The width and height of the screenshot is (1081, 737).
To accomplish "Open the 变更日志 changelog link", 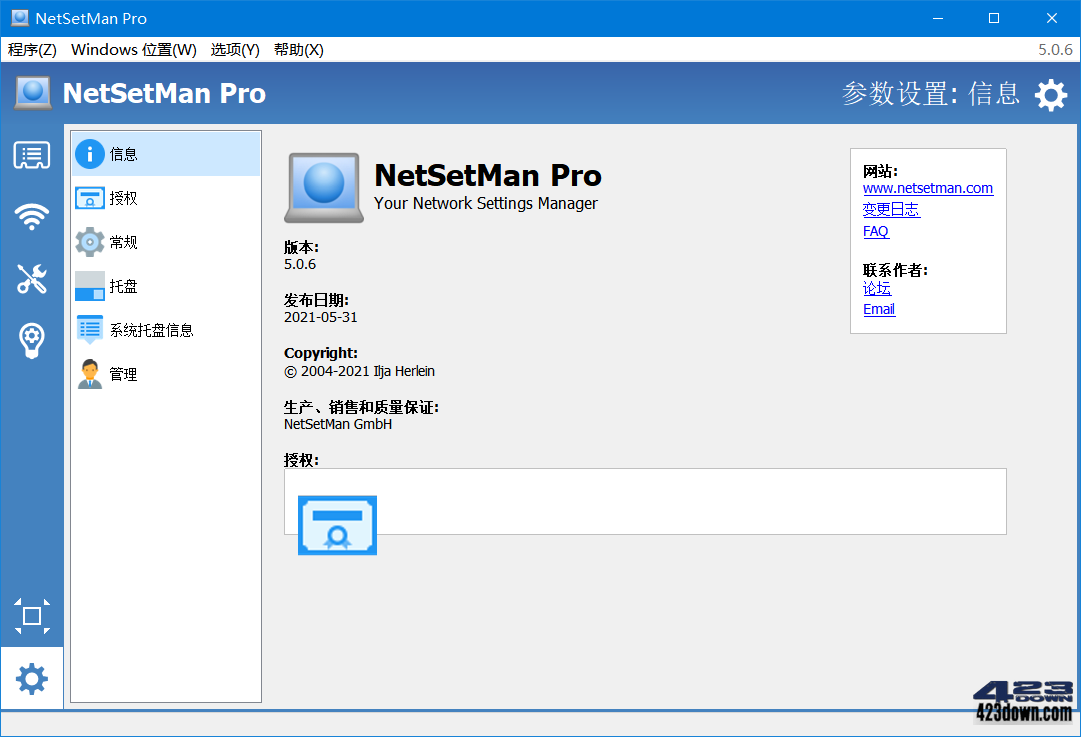I will point(891,209).
